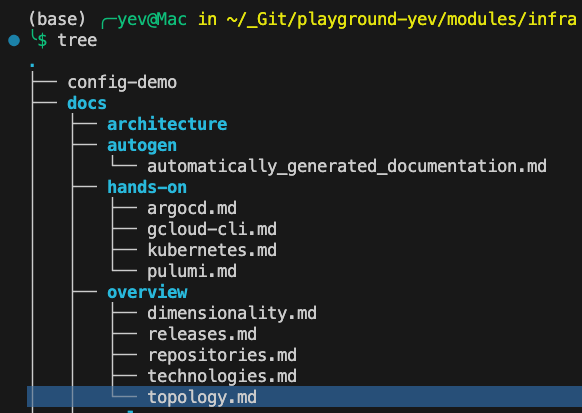This screenshot has width=582, height=413.
Task: Click the dimensionality.md file name
Action: (232, 314)
